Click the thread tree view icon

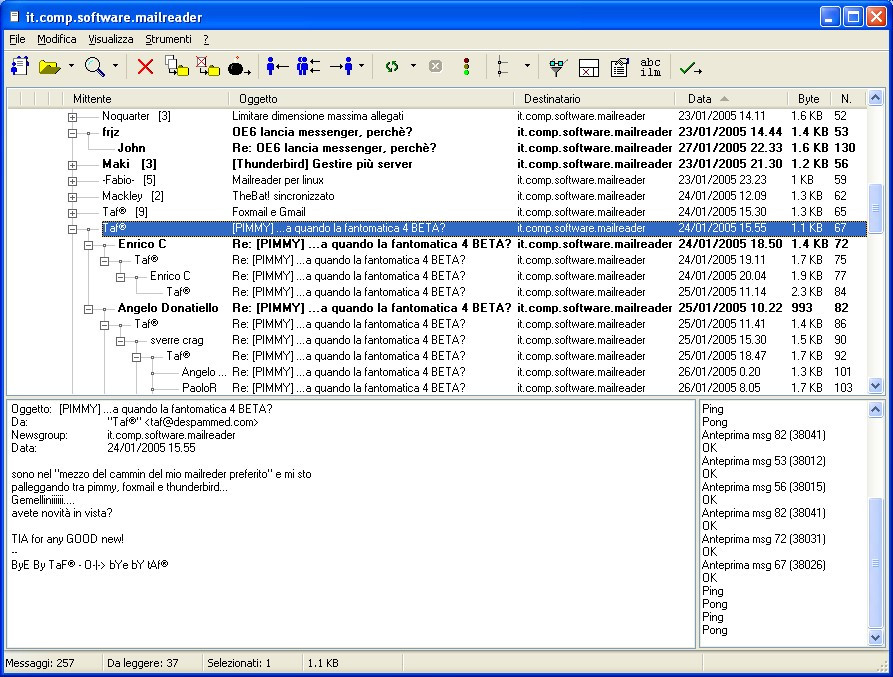click(x=503, y=67)
